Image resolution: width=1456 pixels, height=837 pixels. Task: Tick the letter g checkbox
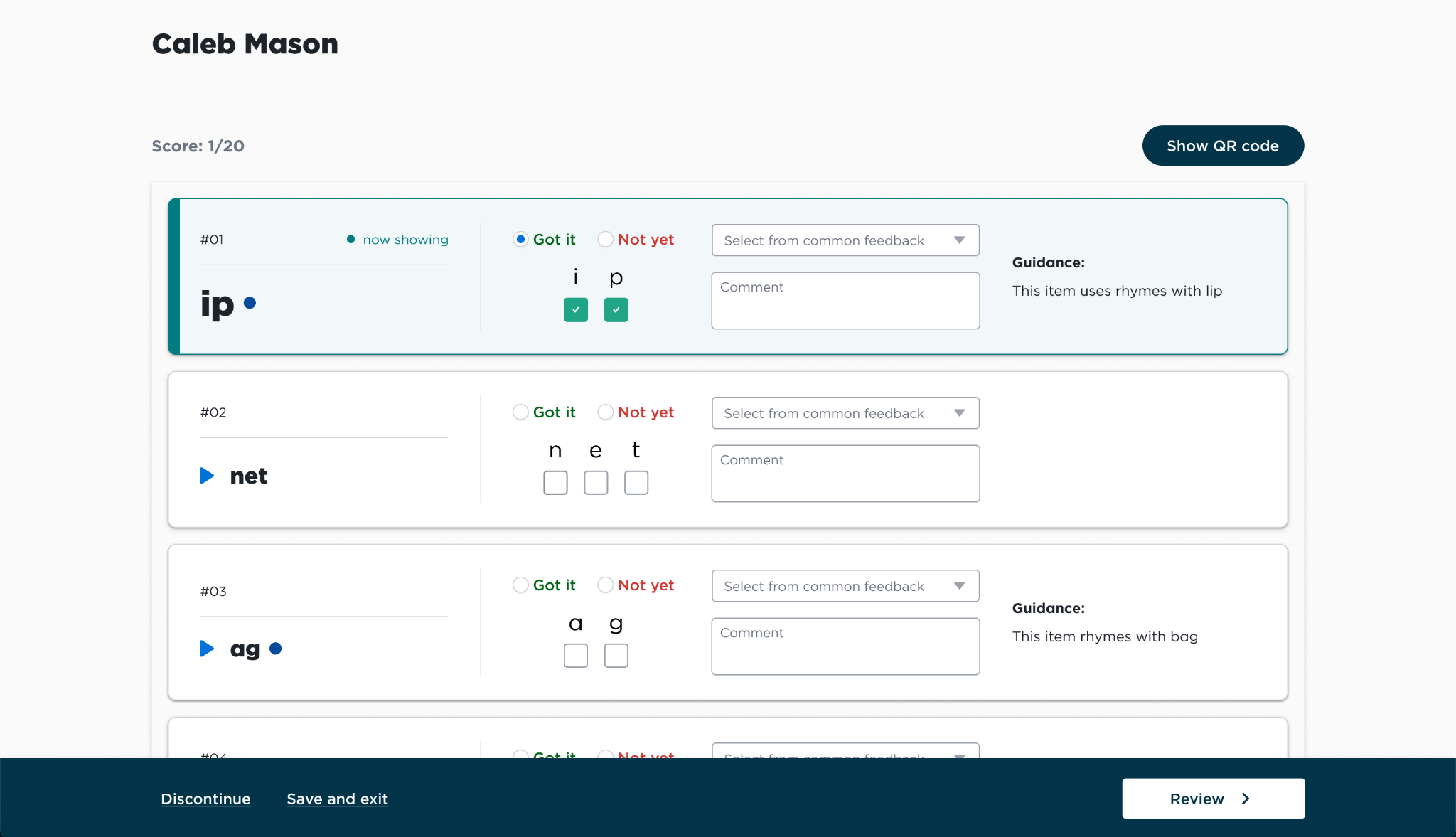(616, 656)
